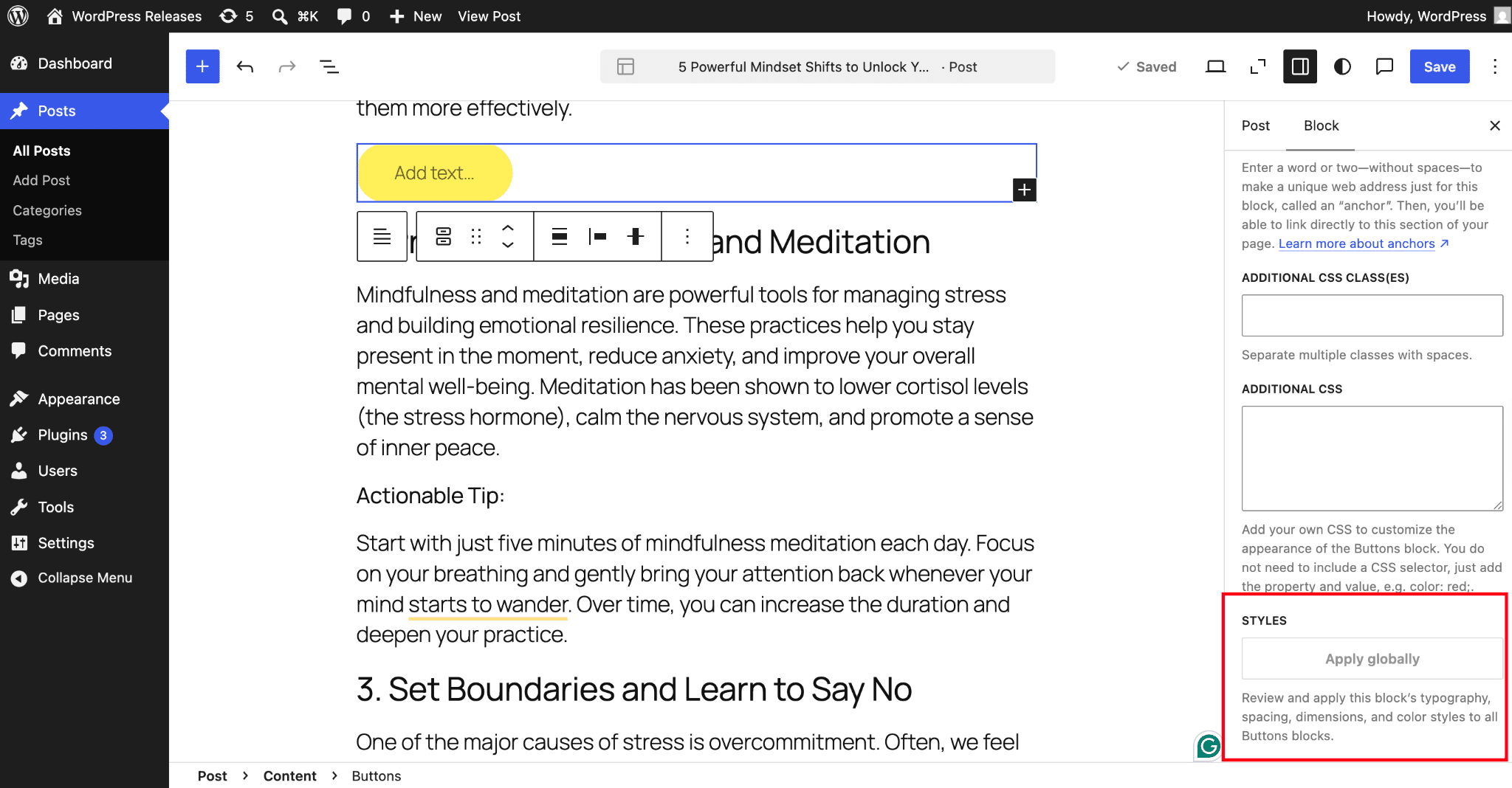Select Content in the block breadcrumb

[289, 775]
